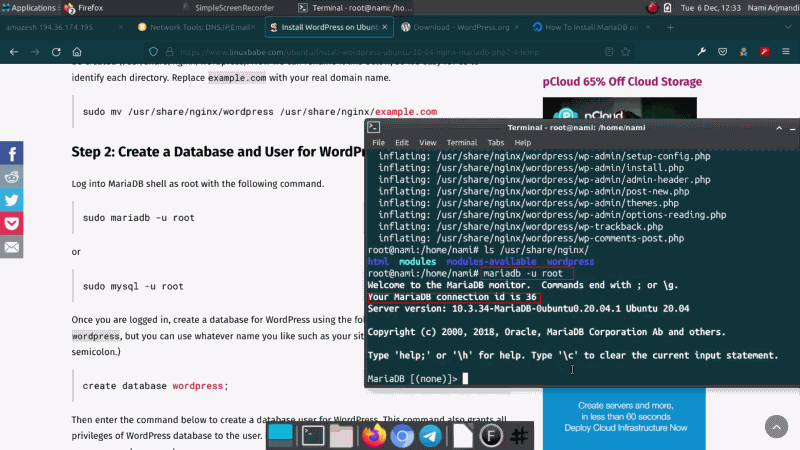Click the terminal window menu icon

373,127
